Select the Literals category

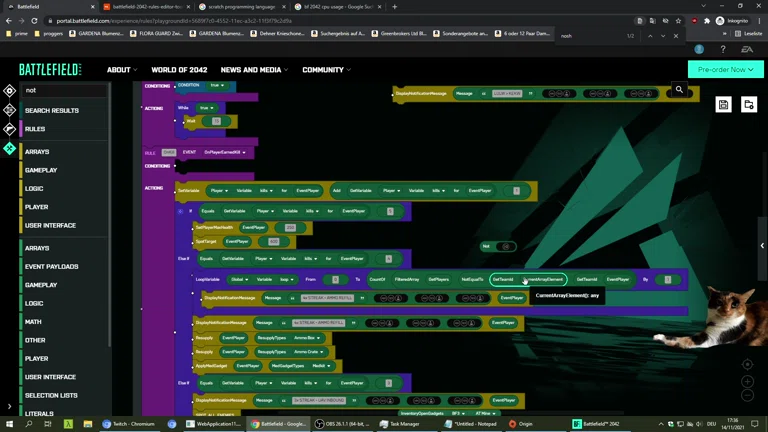(39, 413)
